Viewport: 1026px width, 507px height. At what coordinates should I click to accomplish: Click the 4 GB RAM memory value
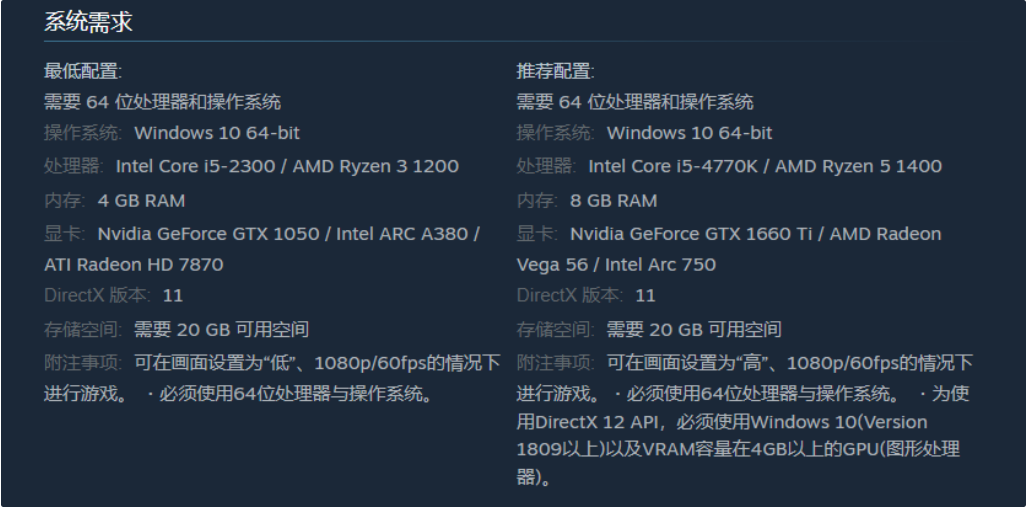141,200
